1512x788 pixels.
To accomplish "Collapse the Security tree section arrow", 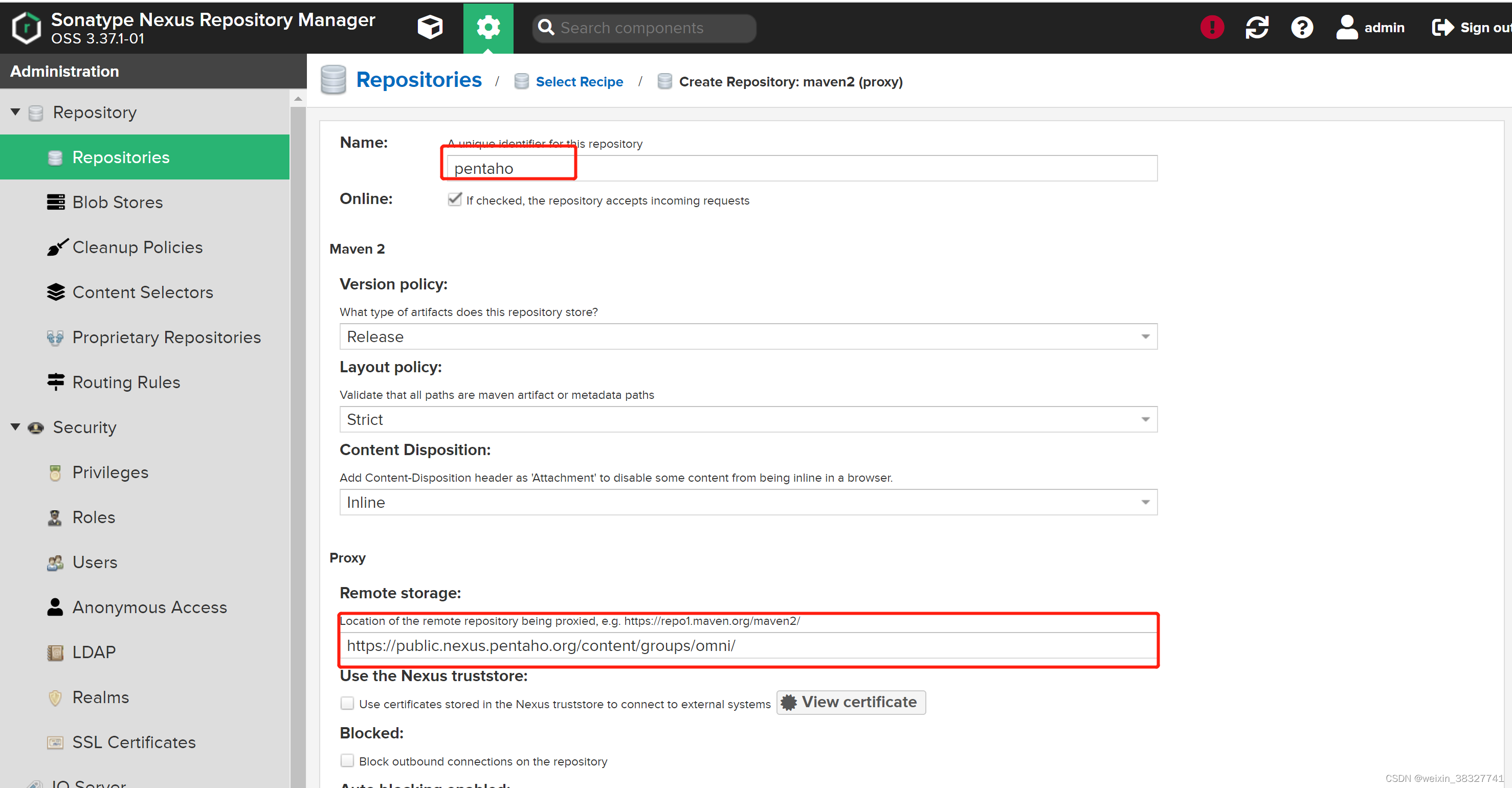I will (x=15, y=426).
